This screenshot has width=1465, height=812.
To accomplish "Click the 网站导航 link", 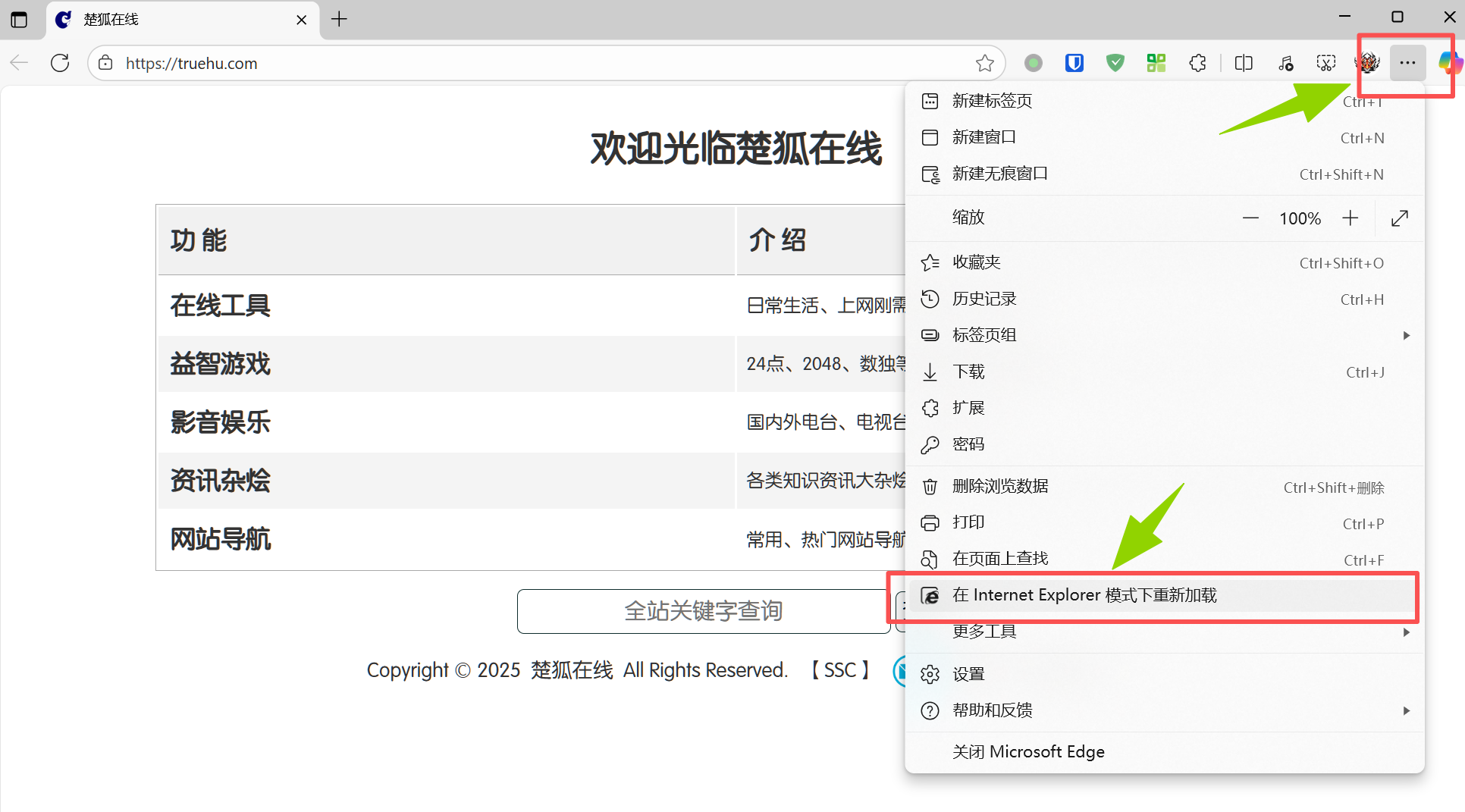I will pyautogui.click(x=220, y=539).
